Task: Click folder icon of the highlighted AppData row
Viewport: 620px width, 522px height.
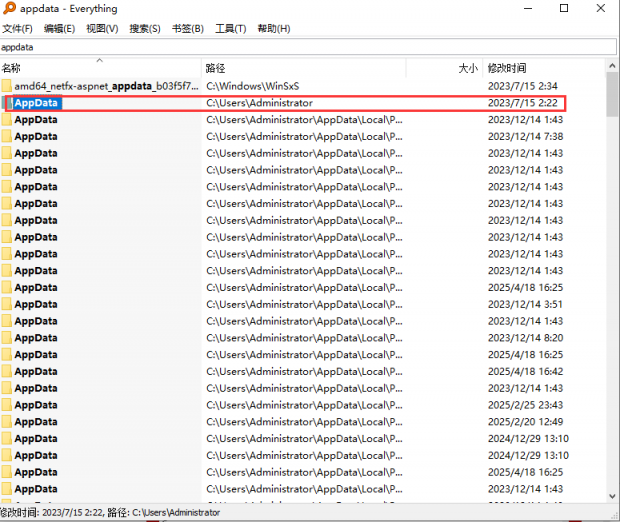Action: (x=7, y=103)
